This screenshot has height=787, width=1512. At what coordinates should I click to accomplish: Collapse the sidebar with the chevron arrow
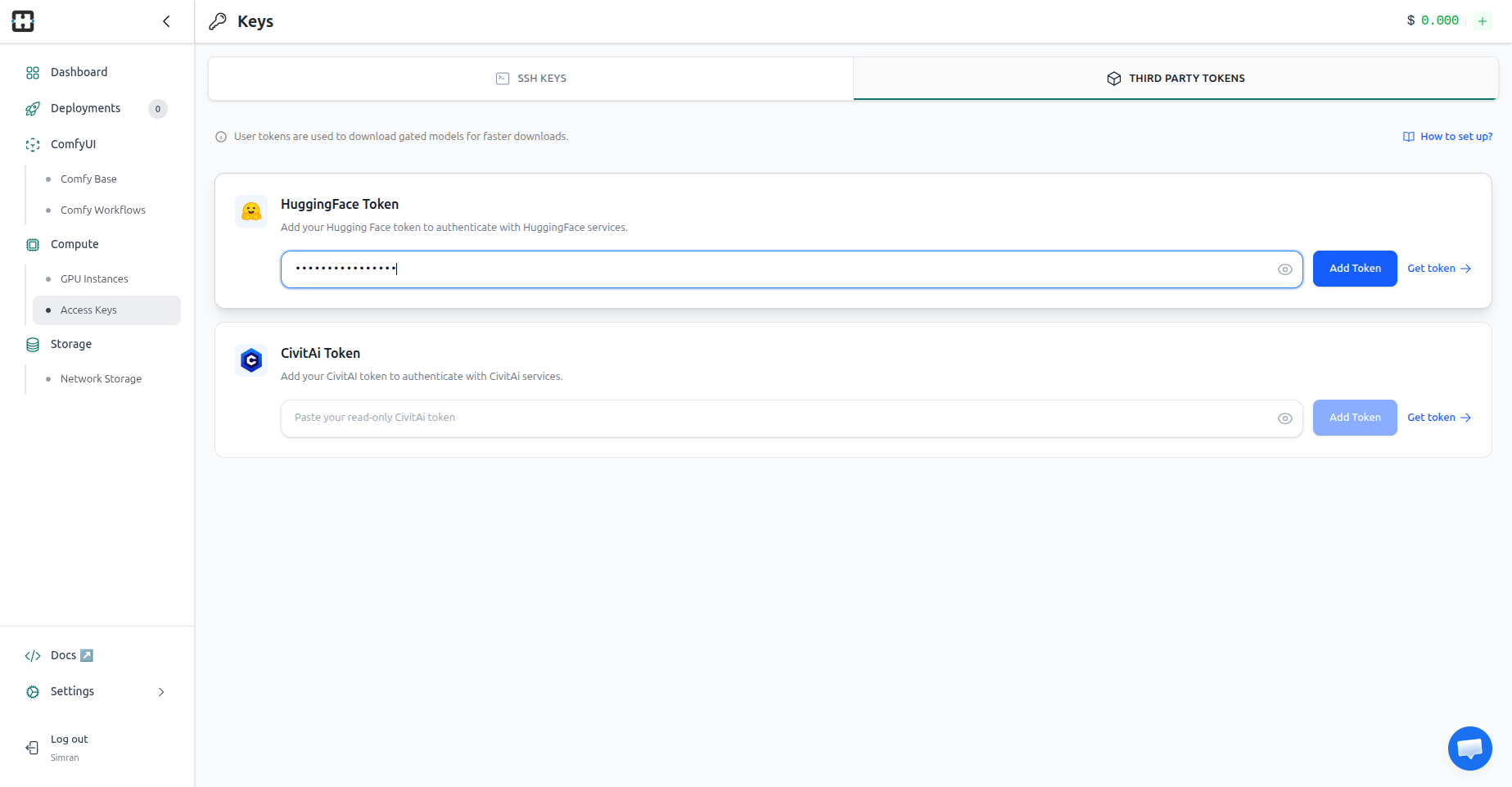point(166,21)
